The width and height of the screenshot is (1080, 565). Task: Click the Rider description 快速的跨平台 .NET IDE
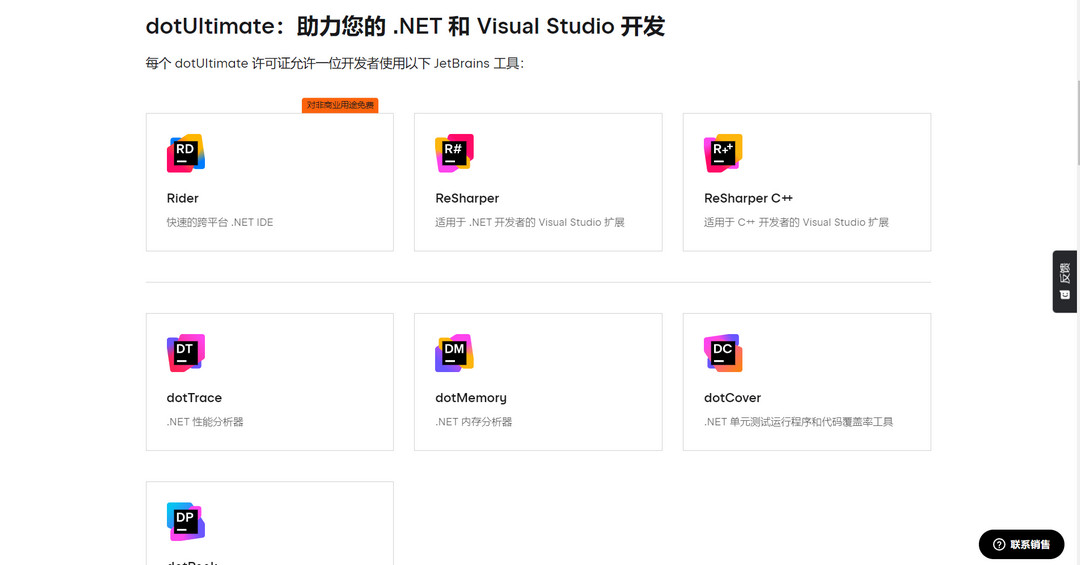[220, 222]
